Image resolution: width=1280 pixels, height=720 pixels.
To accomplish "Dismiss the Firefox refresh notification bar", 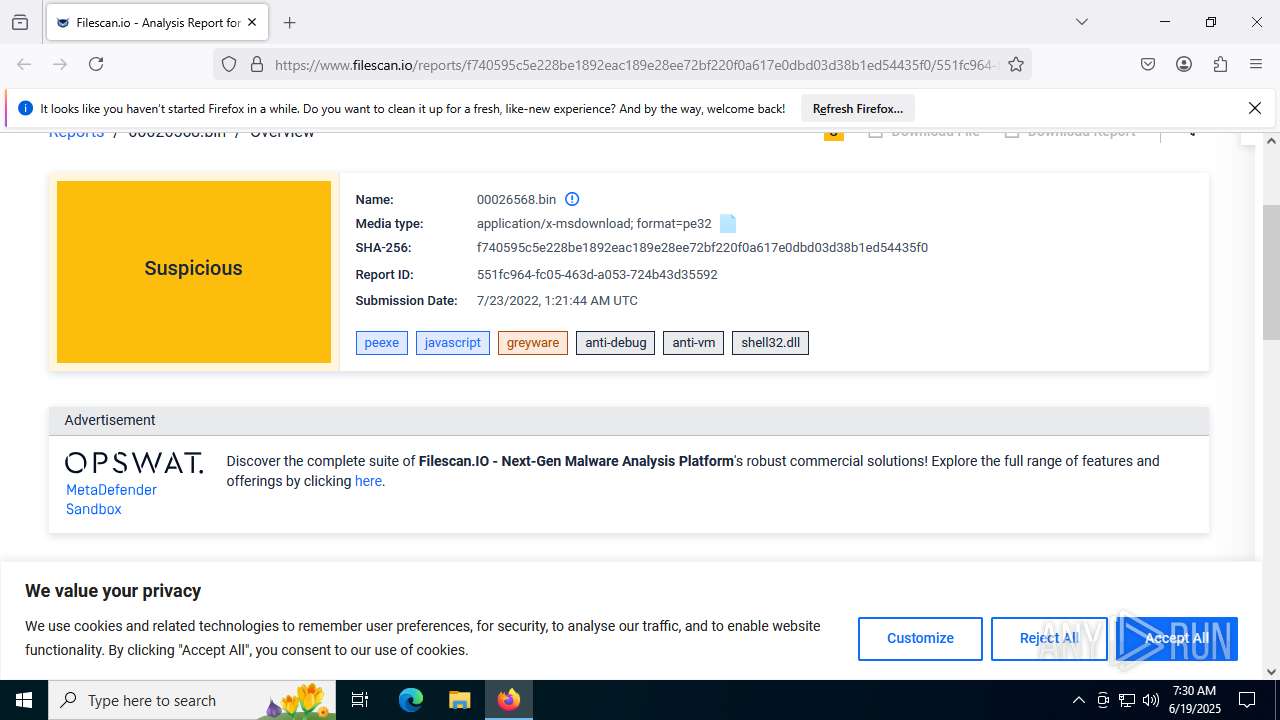I will (x=1255, y=108).
